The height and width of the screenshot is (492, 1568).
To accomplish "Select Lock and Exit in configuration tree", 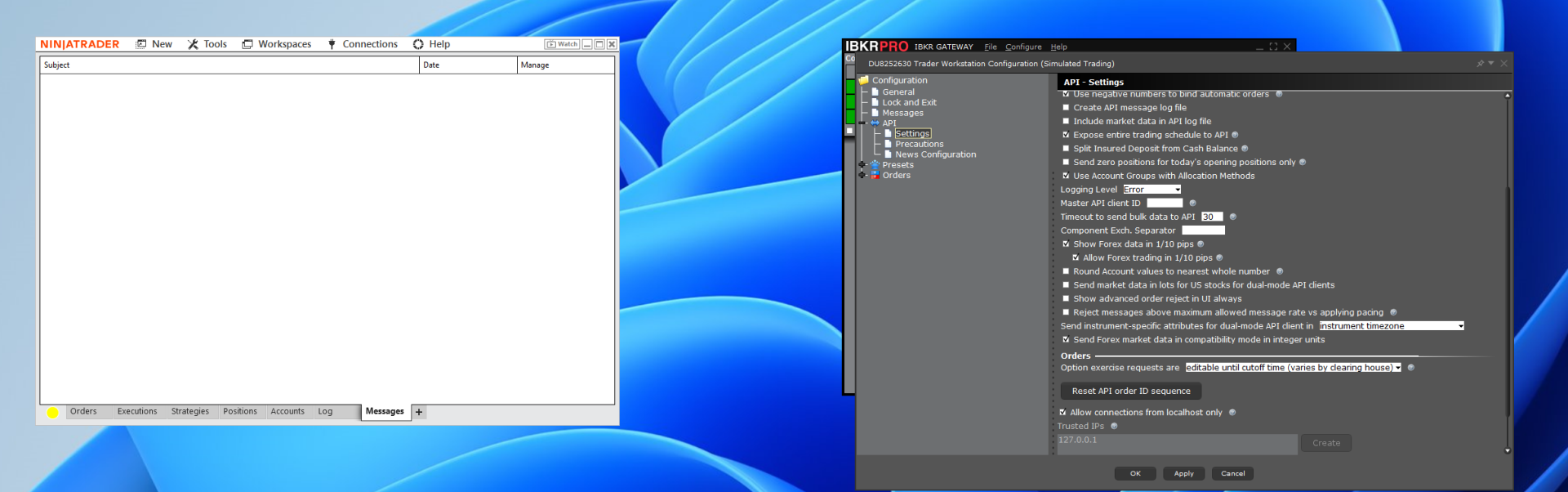I will [909, 103].
